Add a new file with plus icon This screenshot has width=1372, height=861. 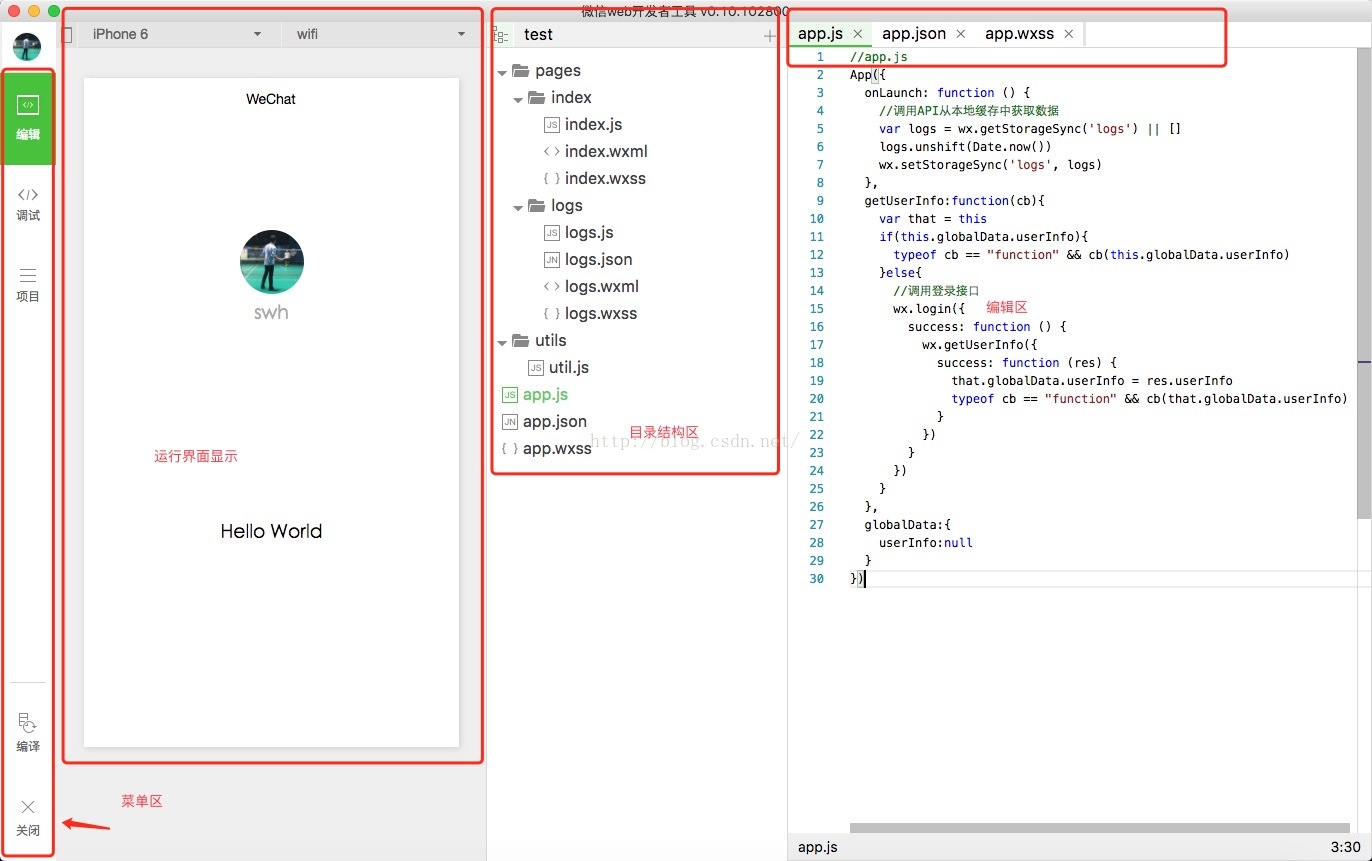pos(769,36)
